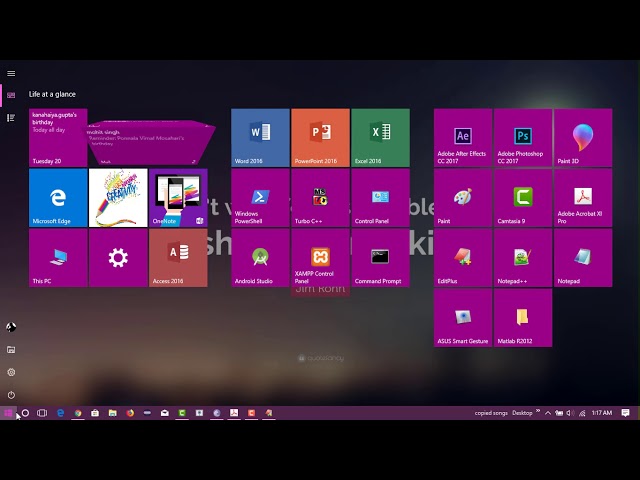
Task: Switch to the All apps list view
Action: [11, 118]
